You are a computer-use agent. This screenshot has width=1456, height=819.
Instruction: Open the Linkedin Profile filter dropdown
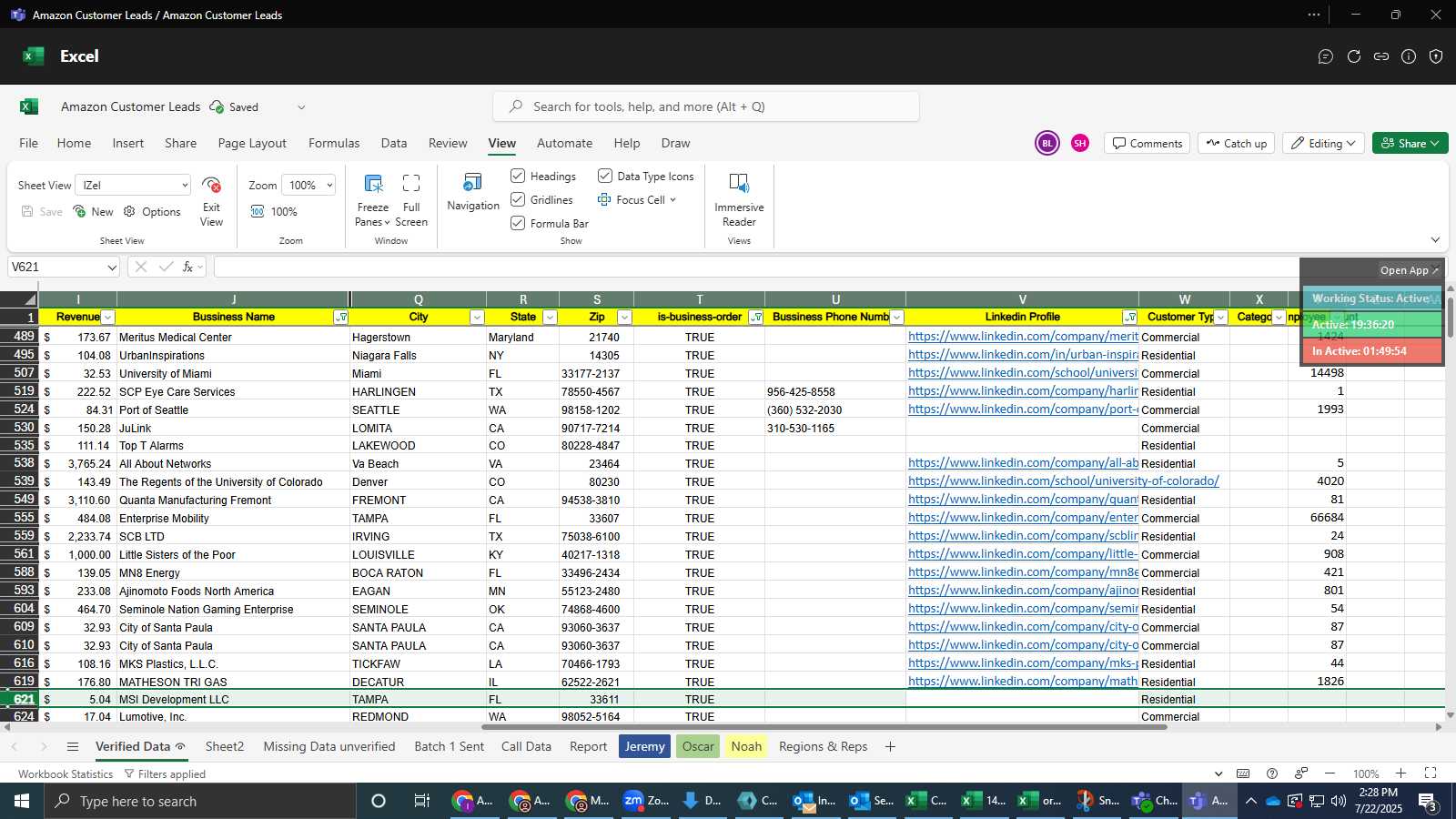1129,318
